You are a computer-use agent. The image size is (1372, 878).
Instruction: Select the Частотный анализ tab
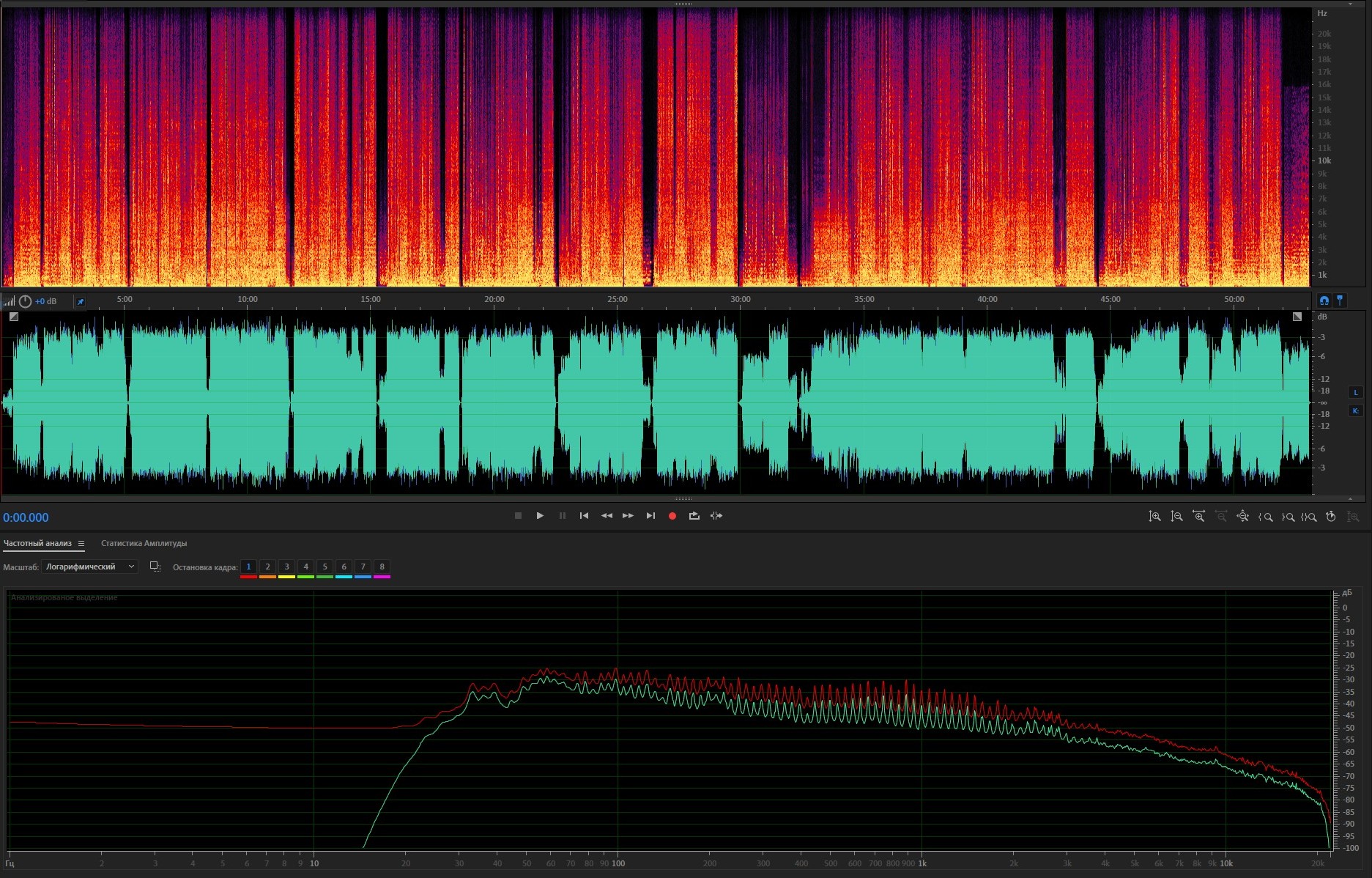(x=37, y=544)
